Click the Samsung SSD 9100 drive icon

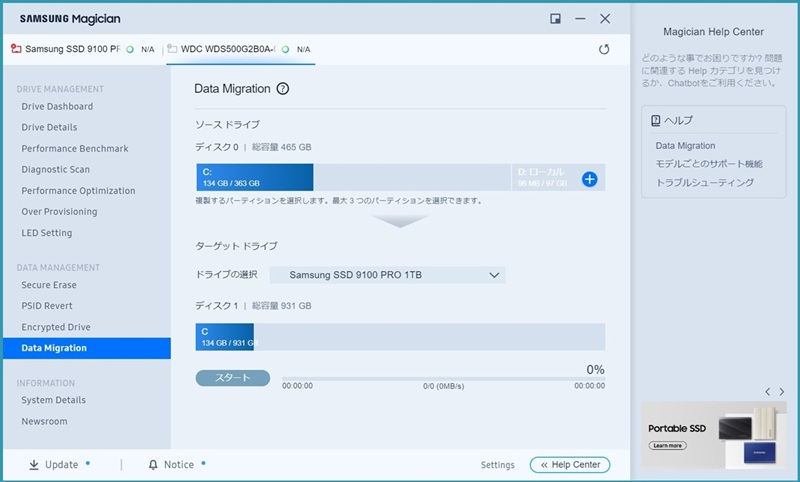16,49
